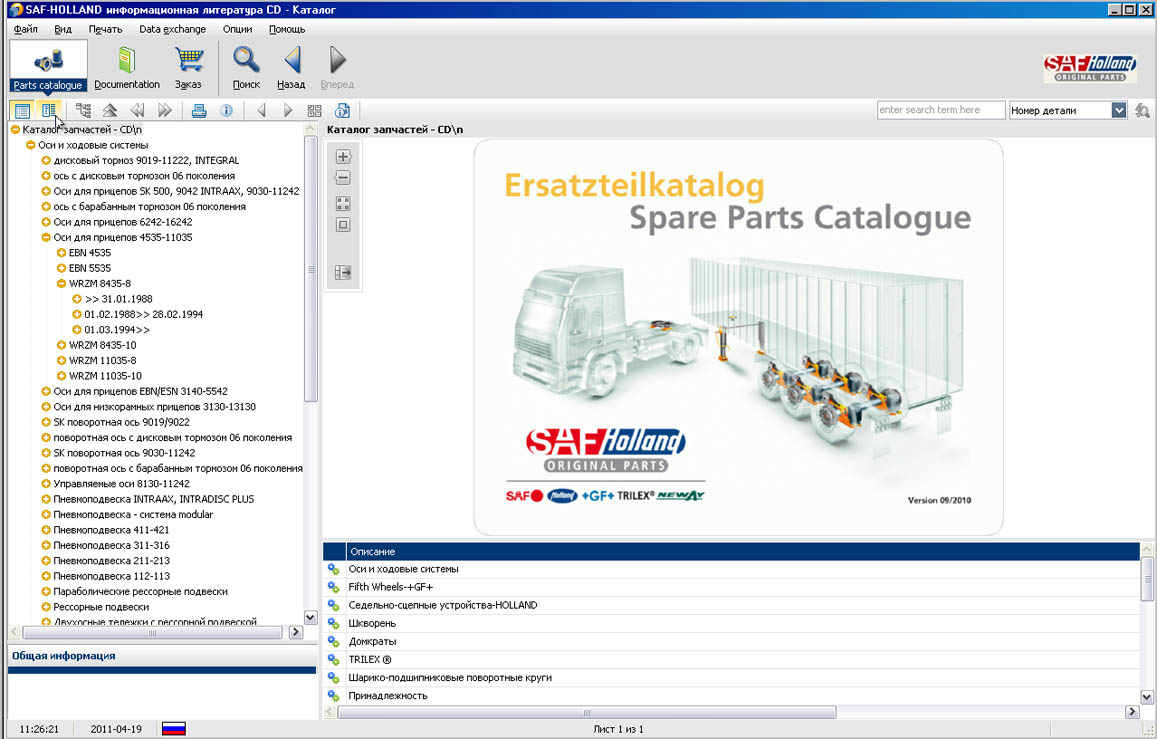Click the tree panel horizontal scrollbar

(x=152, y=632)
